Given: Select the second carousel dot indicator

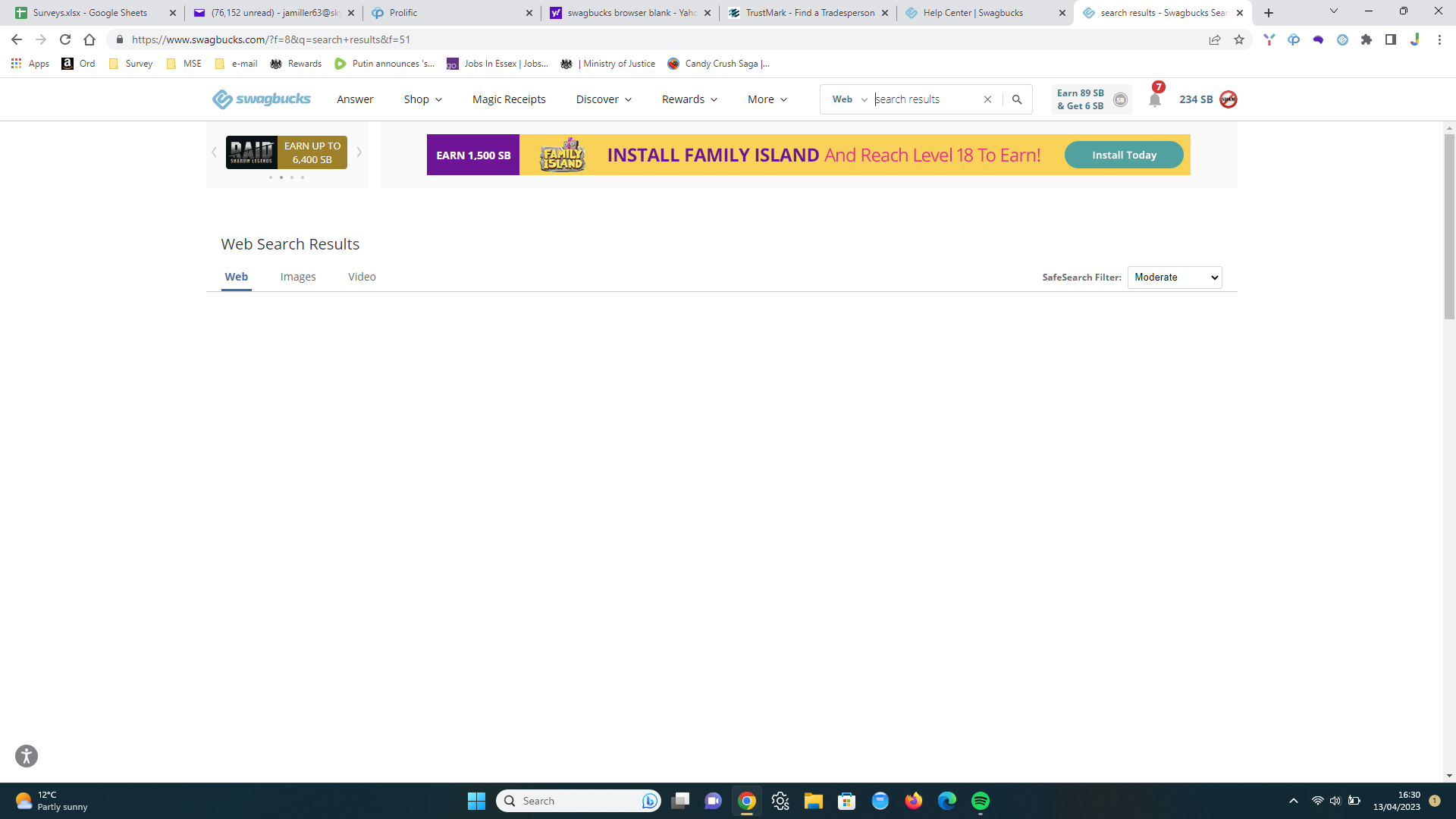Looking at the screenshot, I should (281, 177).
